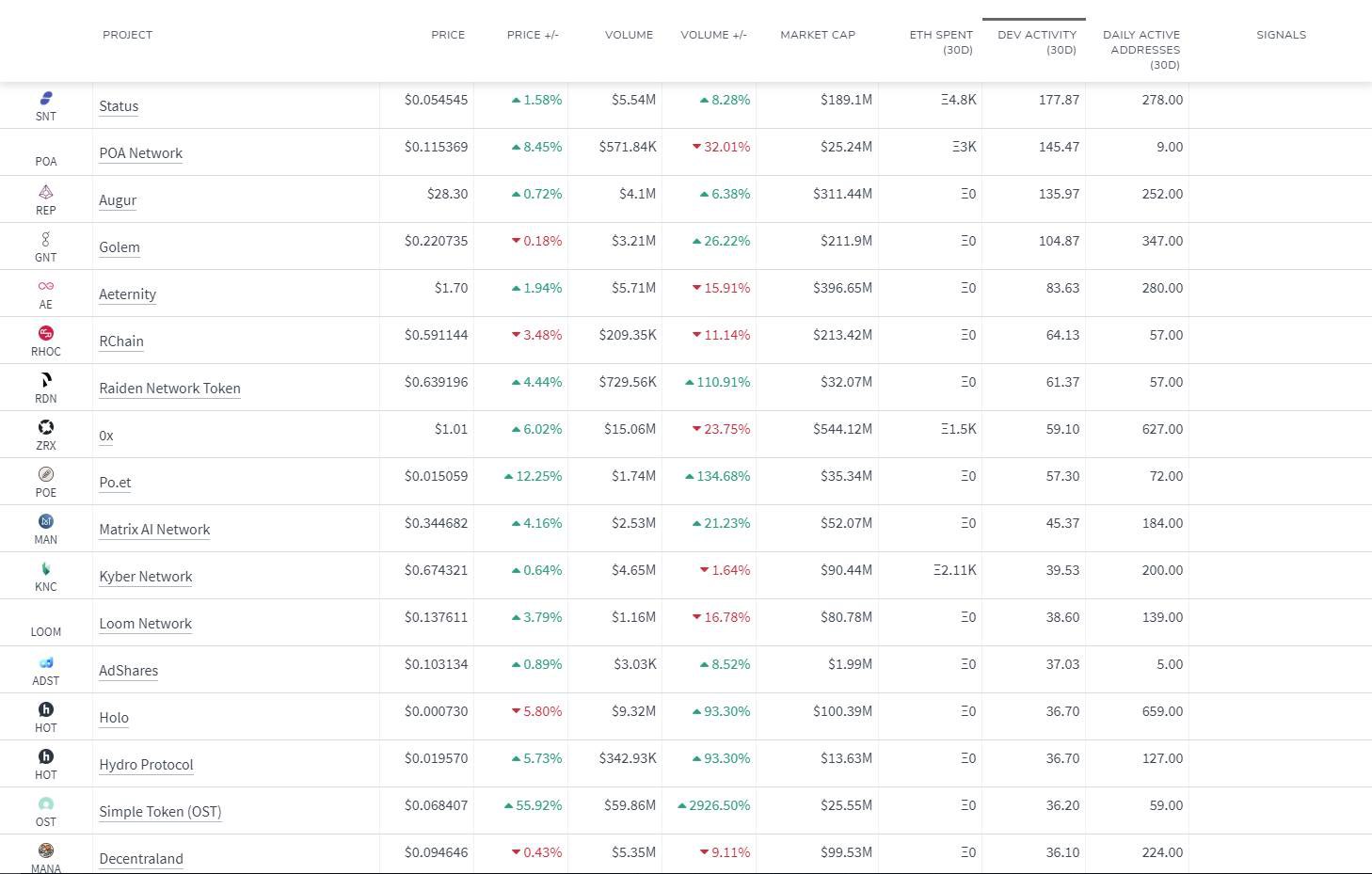Sort by ETH Spent (30D) header
The image size is (1372, 874).
pos(941,42)
